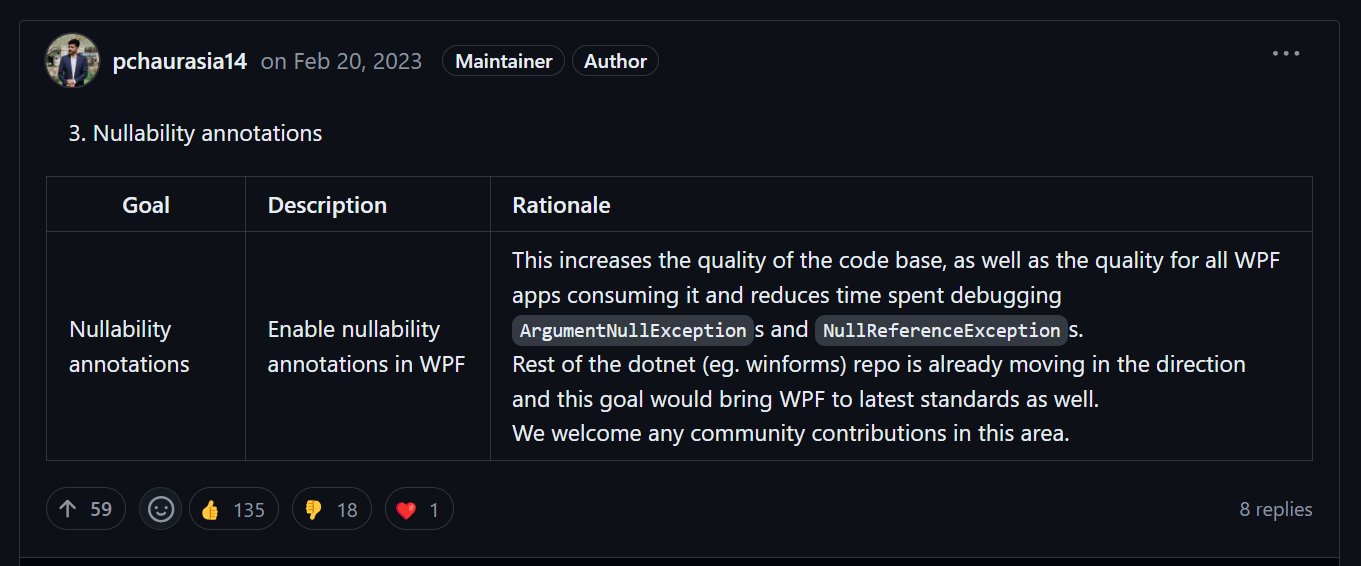The width and height of the screenshot is (1361, 566).
Task: Open the emoji reaction picker
Action: [x=160, y=509]
